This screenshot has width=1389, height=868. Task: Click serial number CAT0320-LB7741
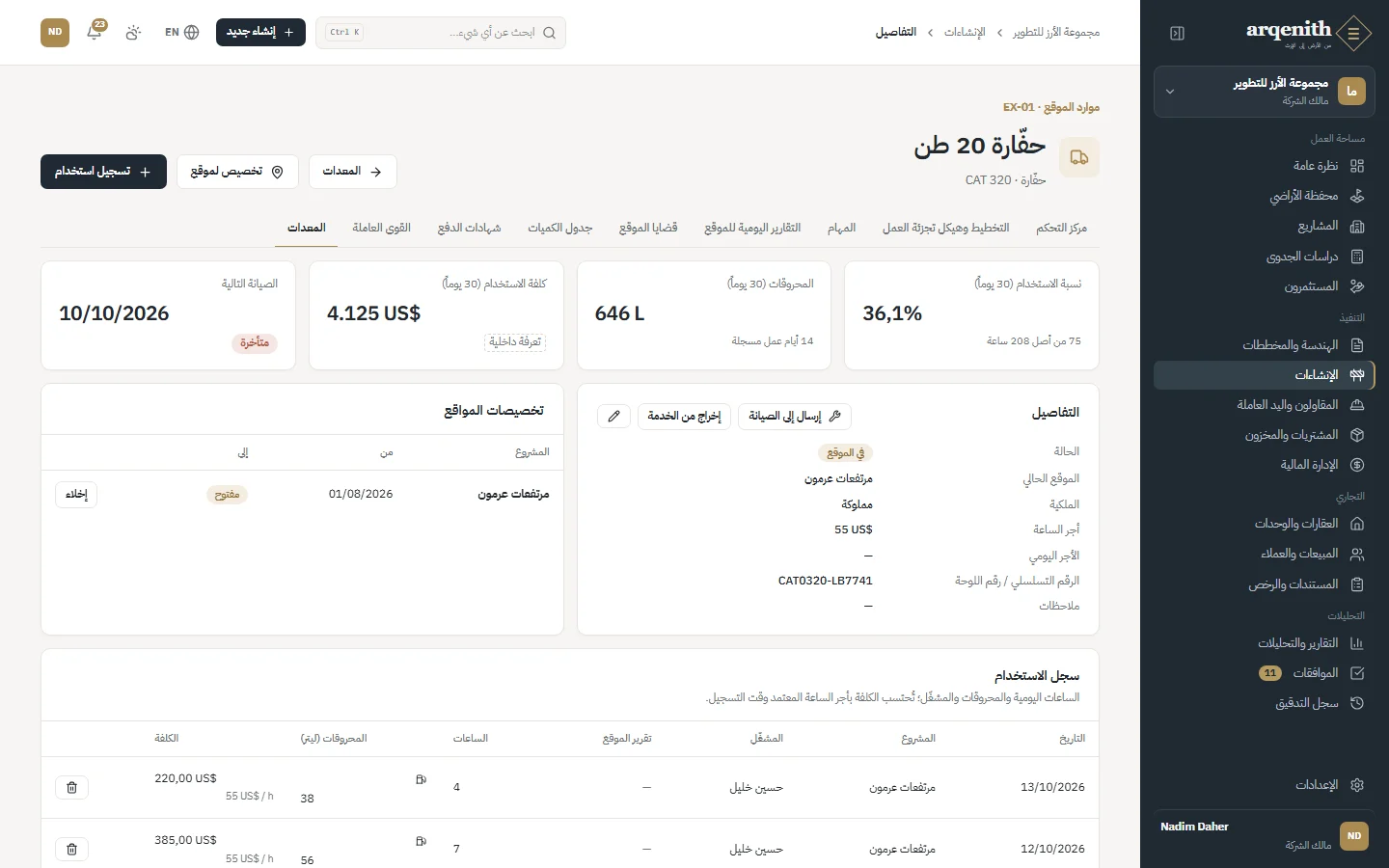[825, 581]
